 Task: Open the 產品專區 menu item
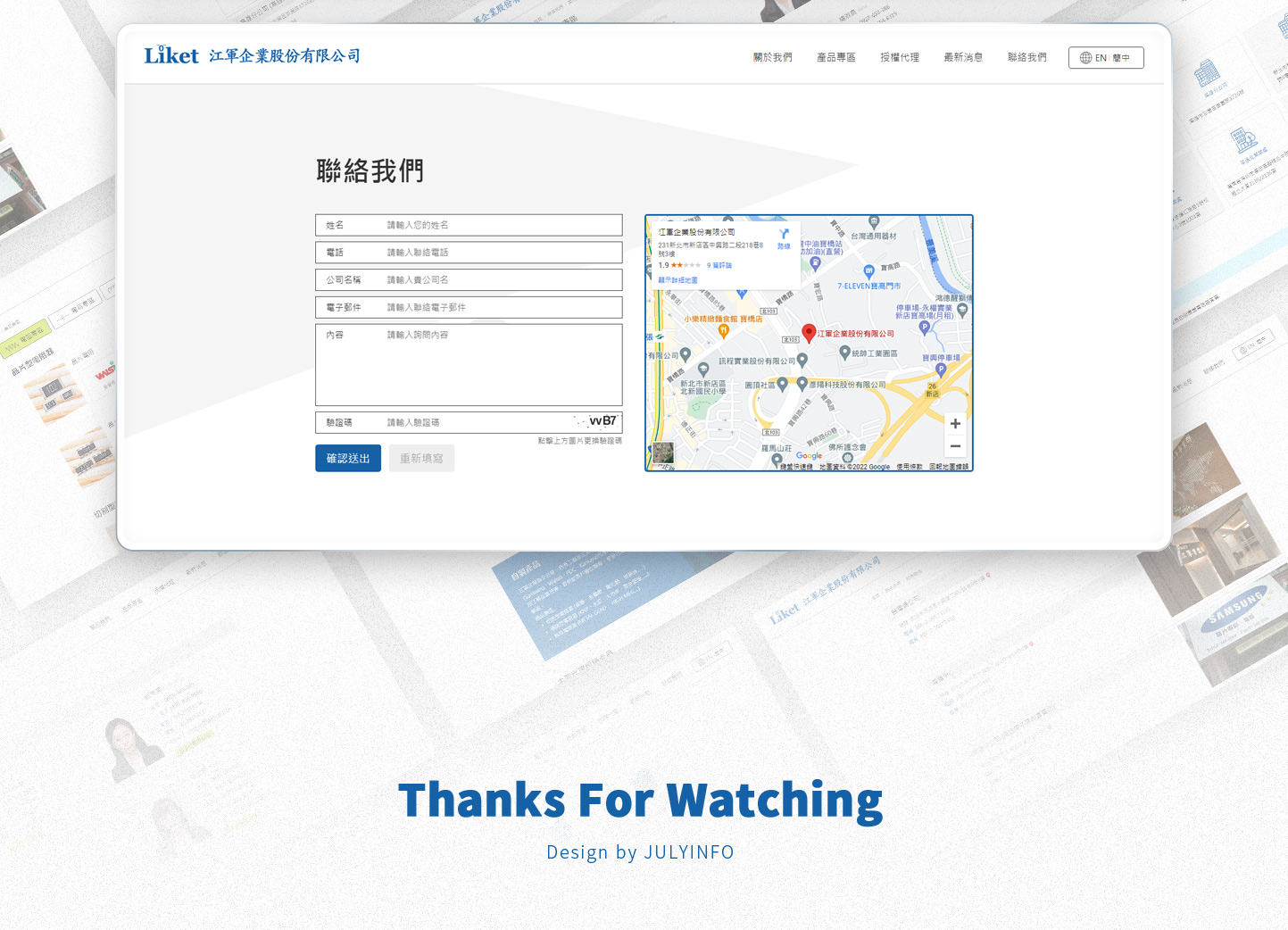coord(835,58)
